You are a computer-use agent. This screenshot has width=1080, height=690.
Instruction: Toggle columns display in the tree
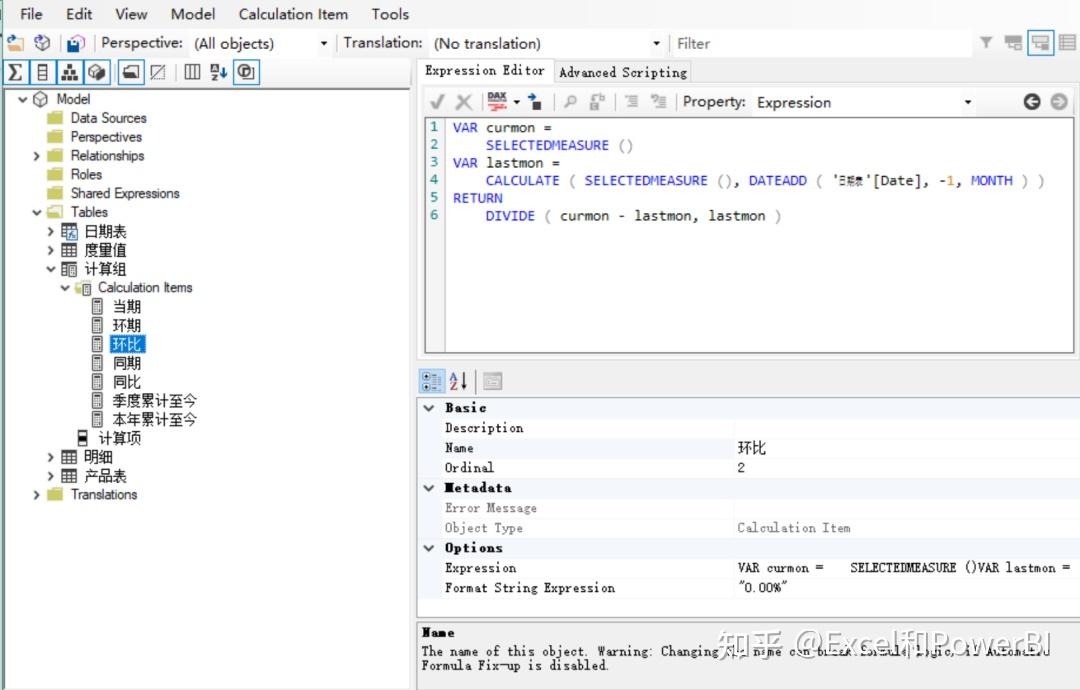tap(42, 72)
